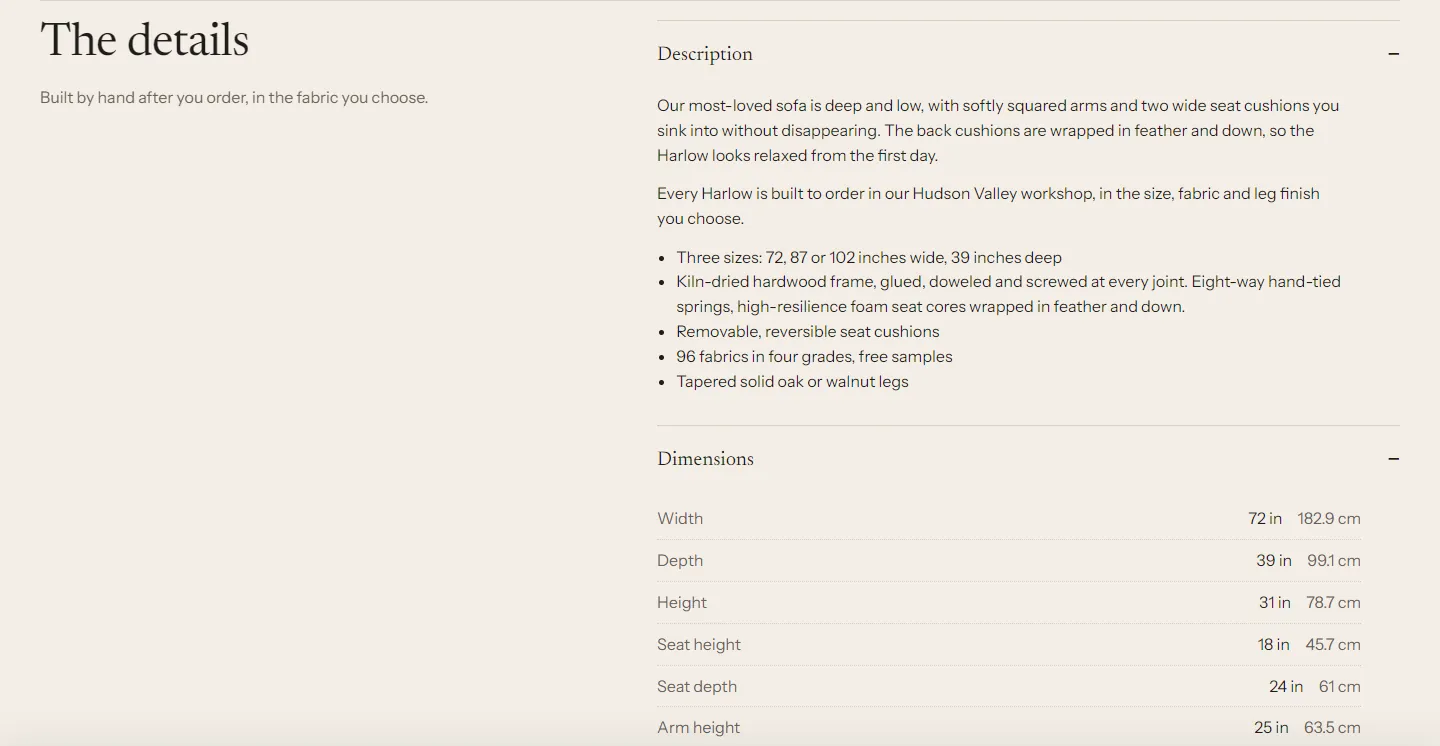Click the Seat height value '18 in'

pos(1274,644)
